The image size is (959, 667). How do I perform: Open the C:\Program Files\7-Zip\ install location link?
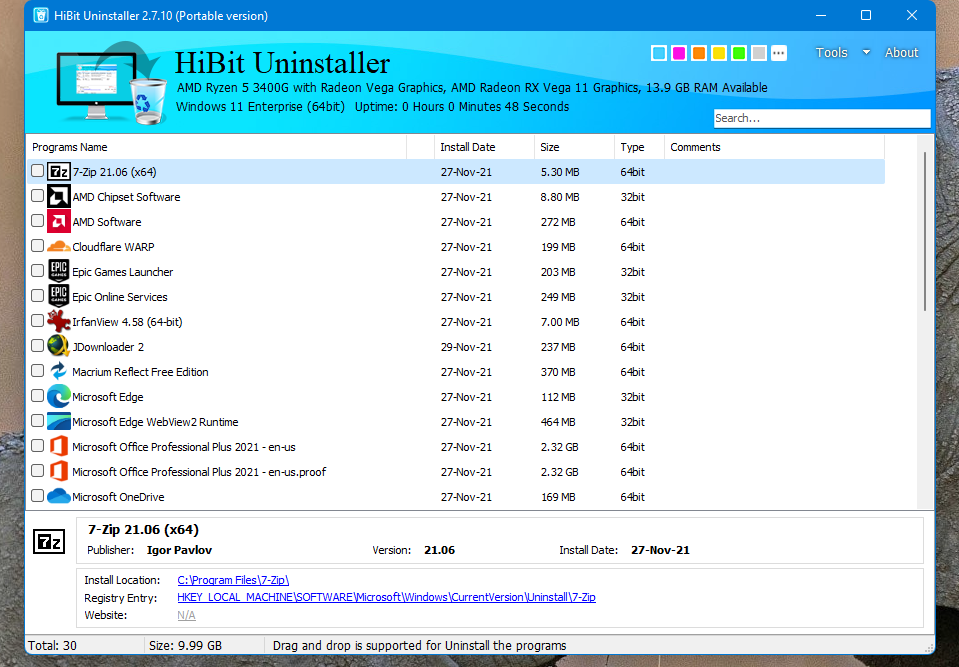pos(233,580)
